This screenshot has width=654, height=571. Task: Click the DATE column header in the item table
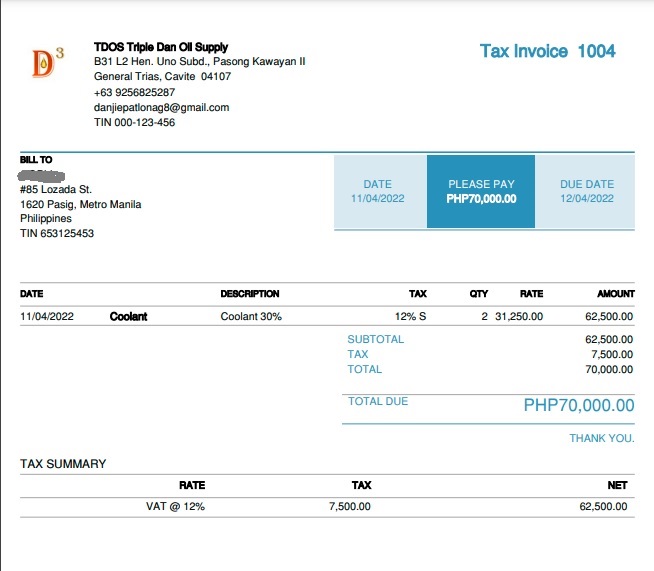[32, 294]
